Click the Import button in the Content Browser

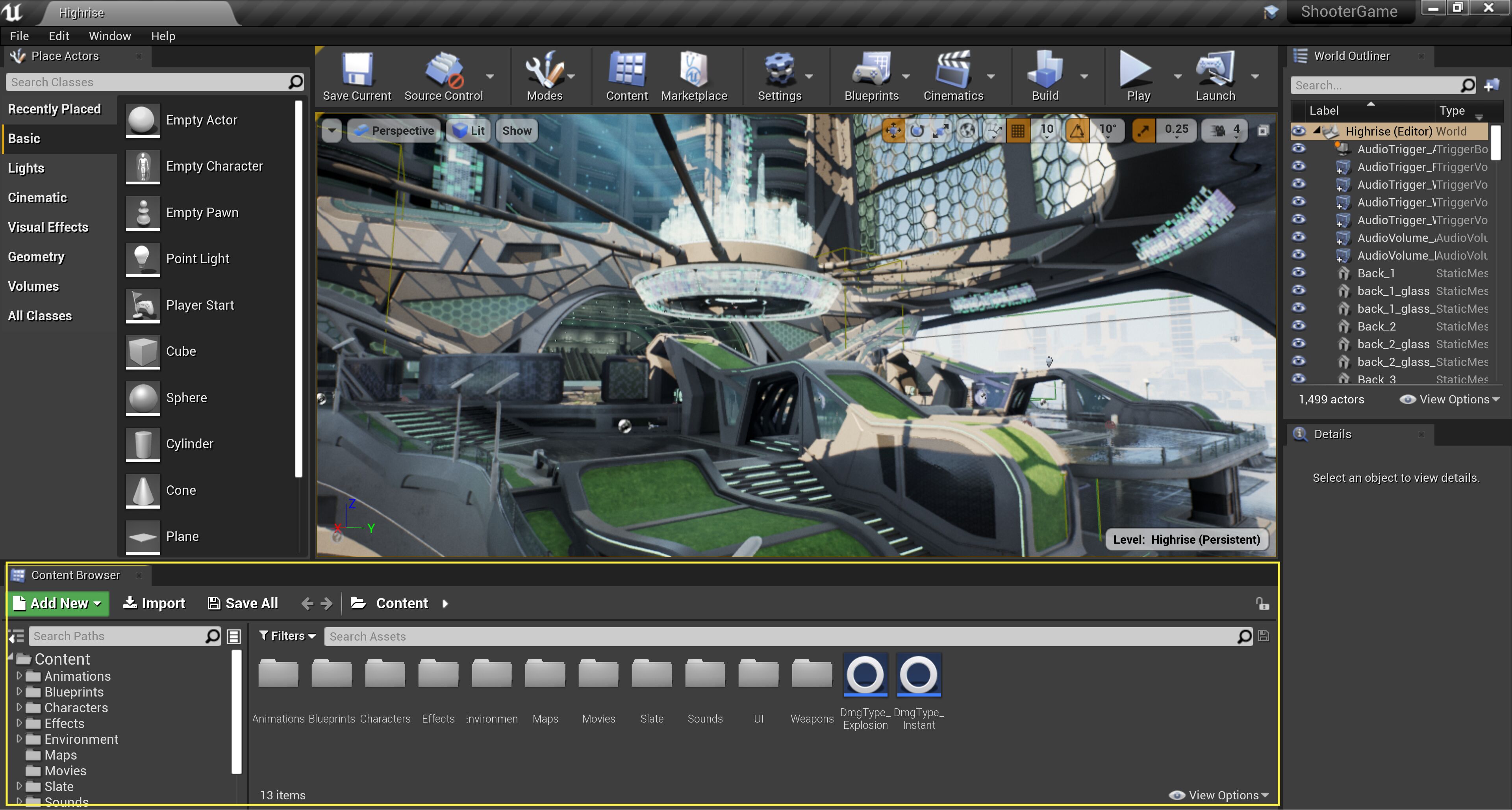click(x=154, y=603)
